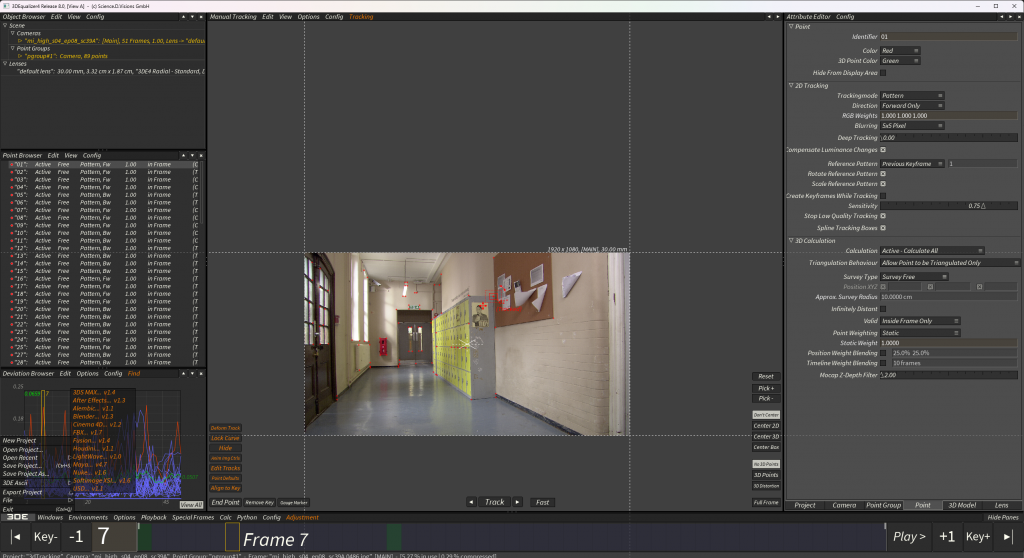This screenshot has width=1024, height=558.
Task: Close the Point Browser pane
Action: [201, 156]
